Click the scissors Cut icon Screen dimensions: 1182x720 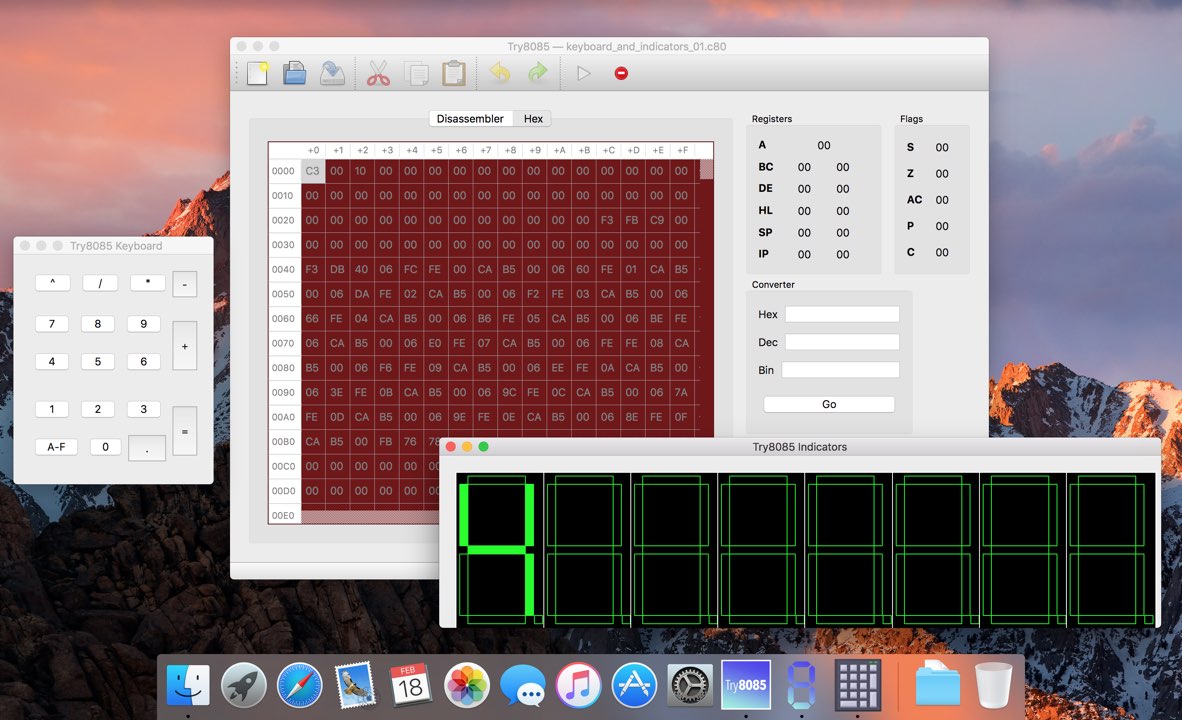[x=378, y=73]
